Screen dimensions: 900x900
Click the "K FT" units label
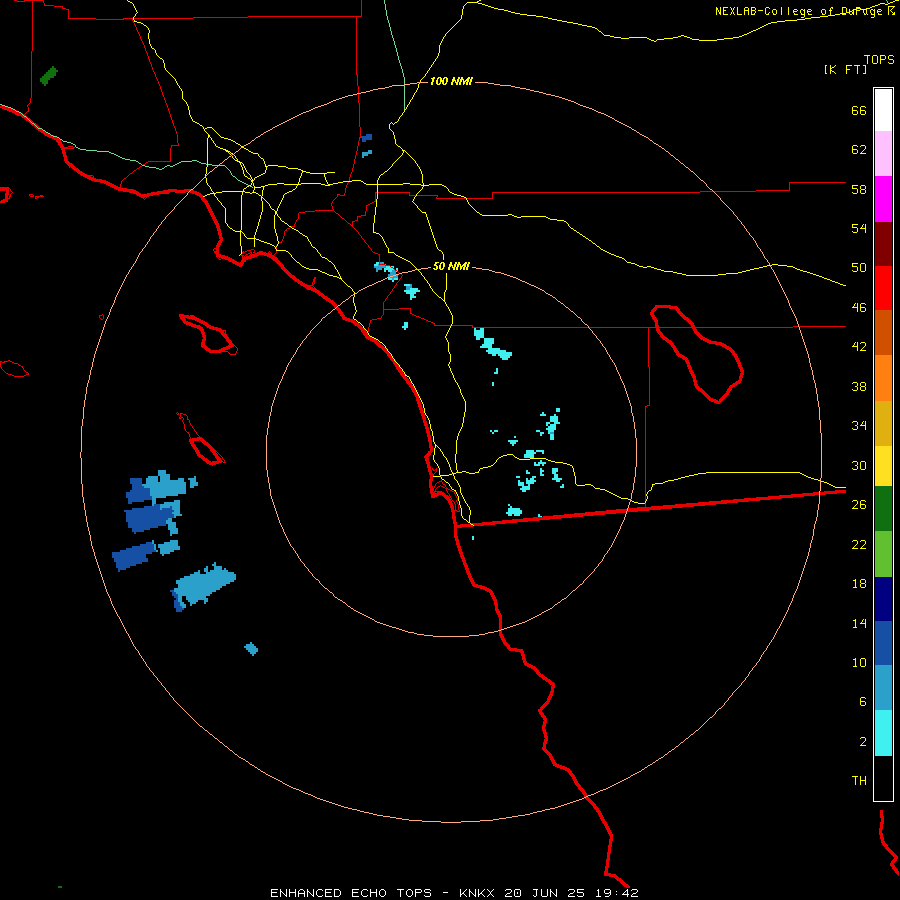tap(845, 70)
